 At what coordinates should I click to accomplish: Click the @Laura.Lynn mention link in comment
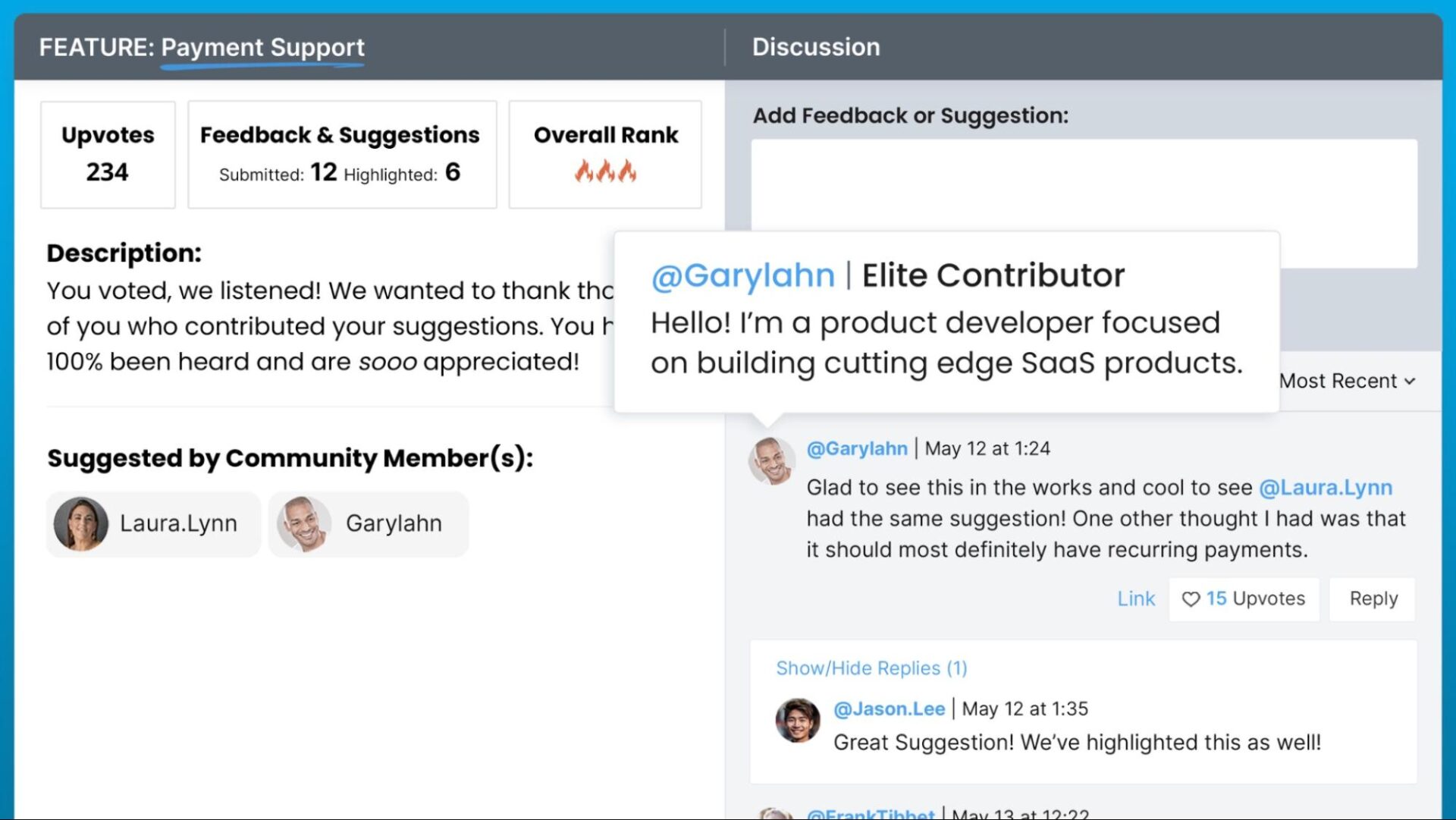click(1326, 488)
